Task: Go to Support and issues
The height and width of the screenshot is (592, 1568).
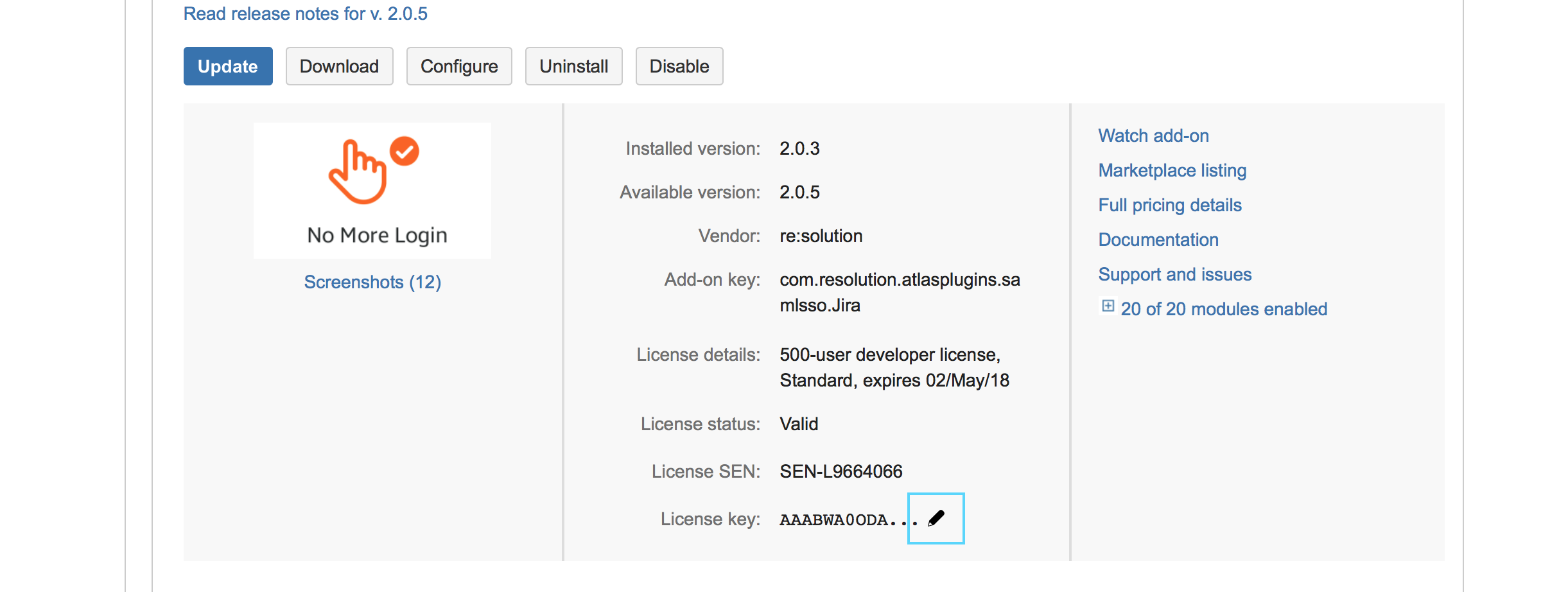Action: [x=1174, y=274]
